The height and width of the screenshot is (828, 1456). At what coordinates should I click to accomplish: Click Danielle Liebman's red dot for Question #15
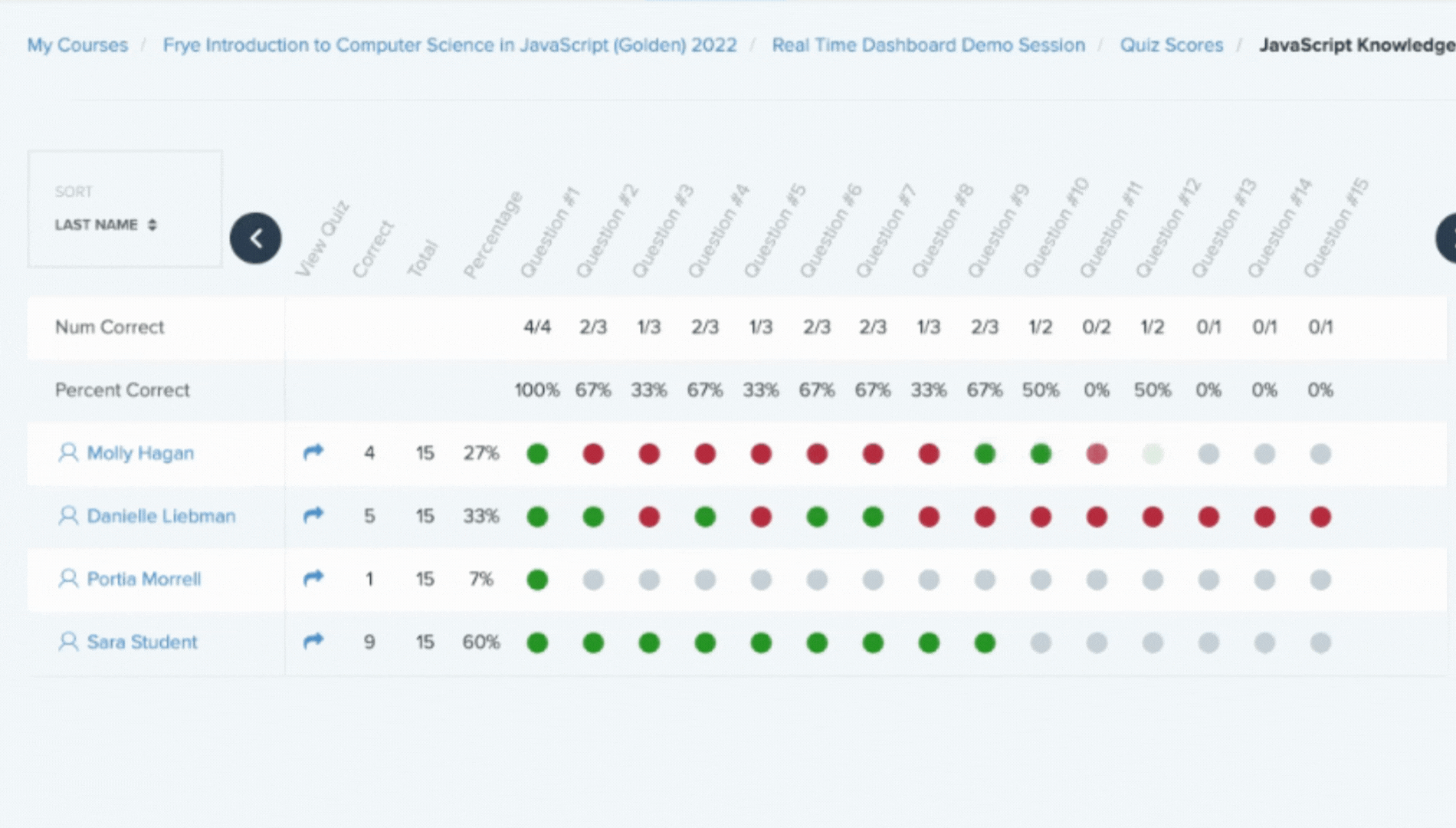point(1320,517)
